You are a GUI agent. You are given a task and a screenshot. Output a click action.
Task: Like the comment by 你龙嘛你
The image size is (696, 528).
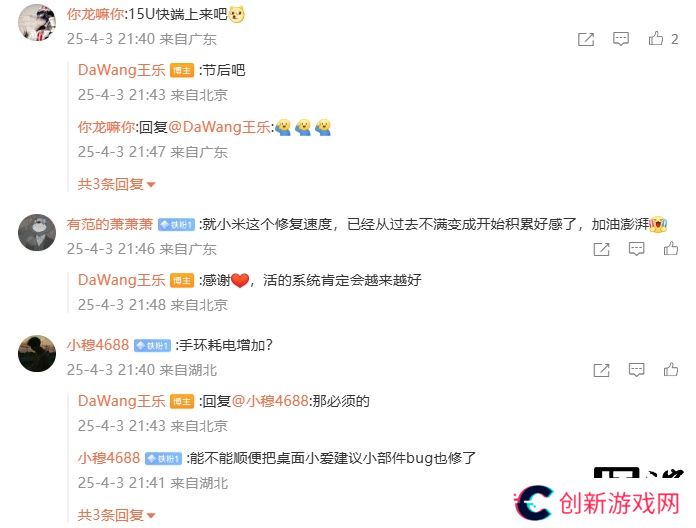point(656,39)
